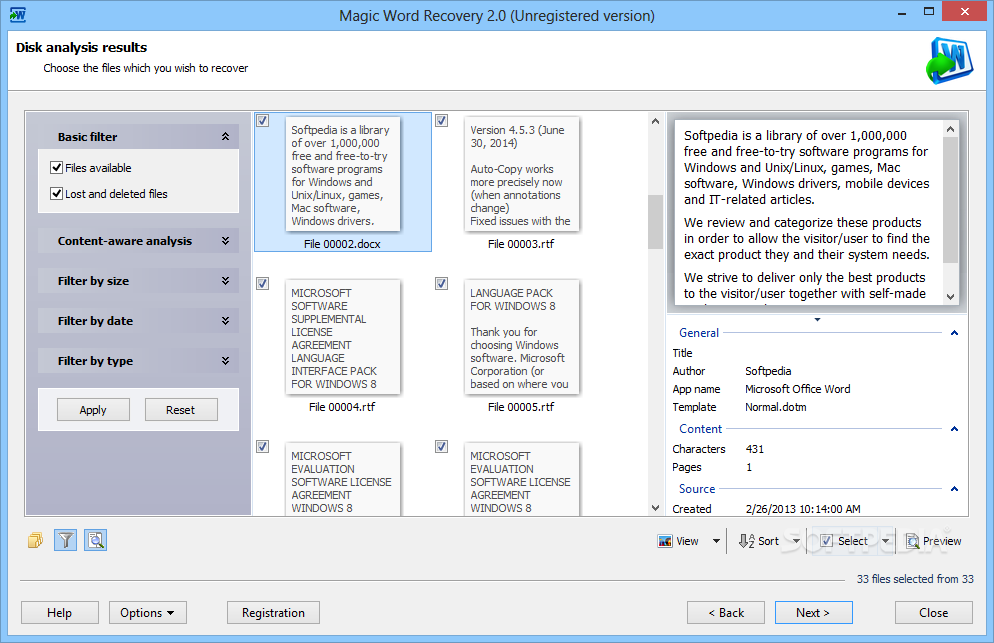Click the folder icon in the bottom-left toolbar

pyautogui.click(x=36, y=540)
